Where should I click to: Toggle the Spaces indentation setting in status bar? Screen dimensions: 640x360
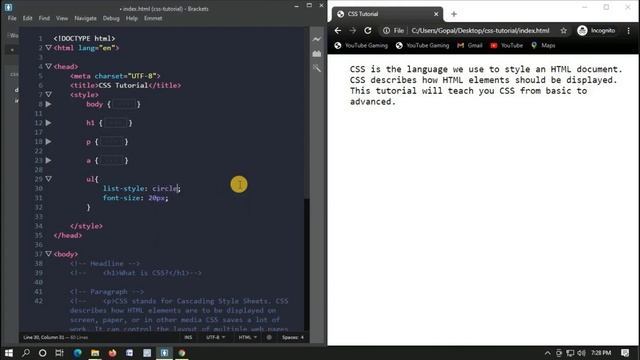coord(293,338)
